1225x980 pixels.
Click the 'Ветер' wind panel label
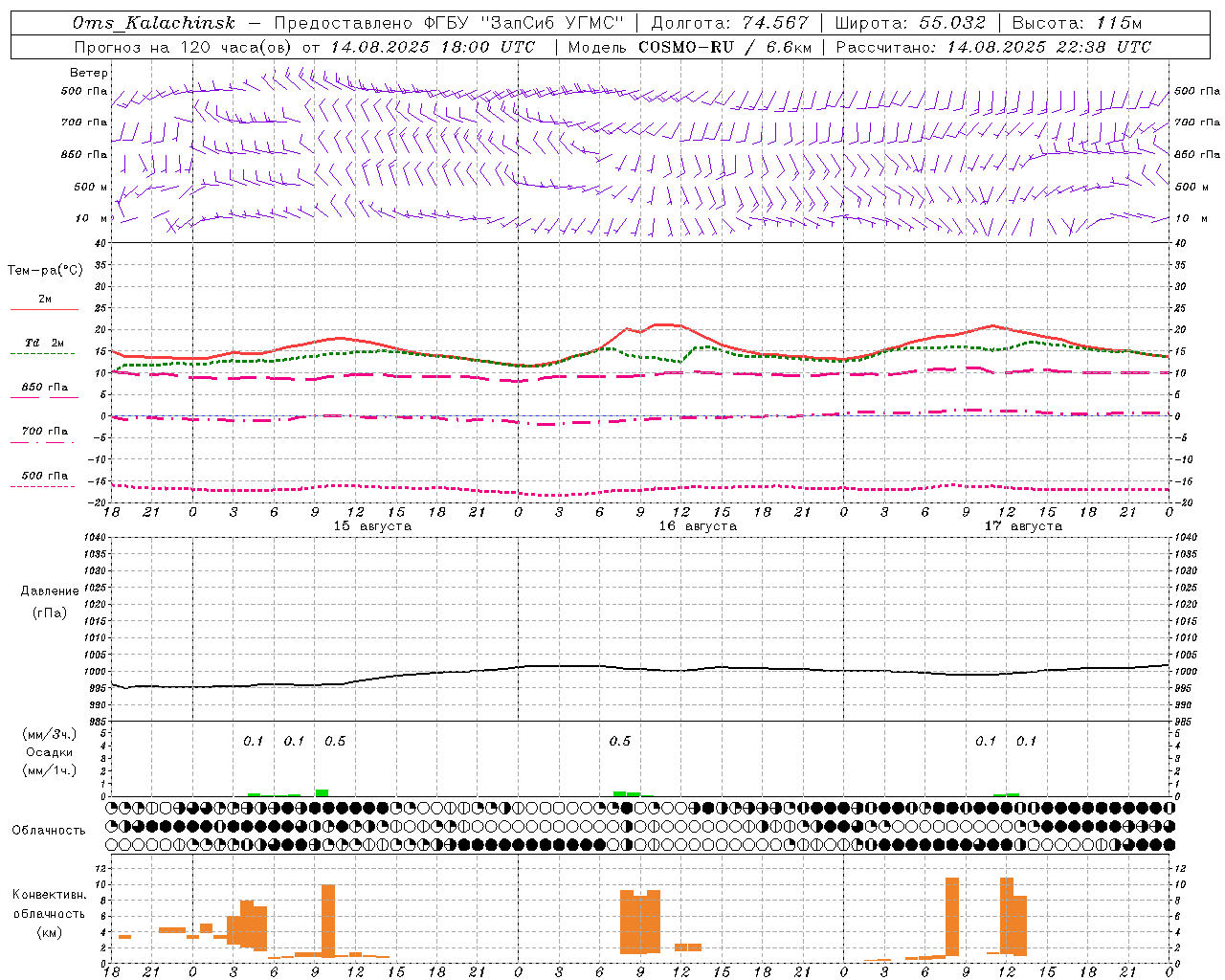coord(89,73)
